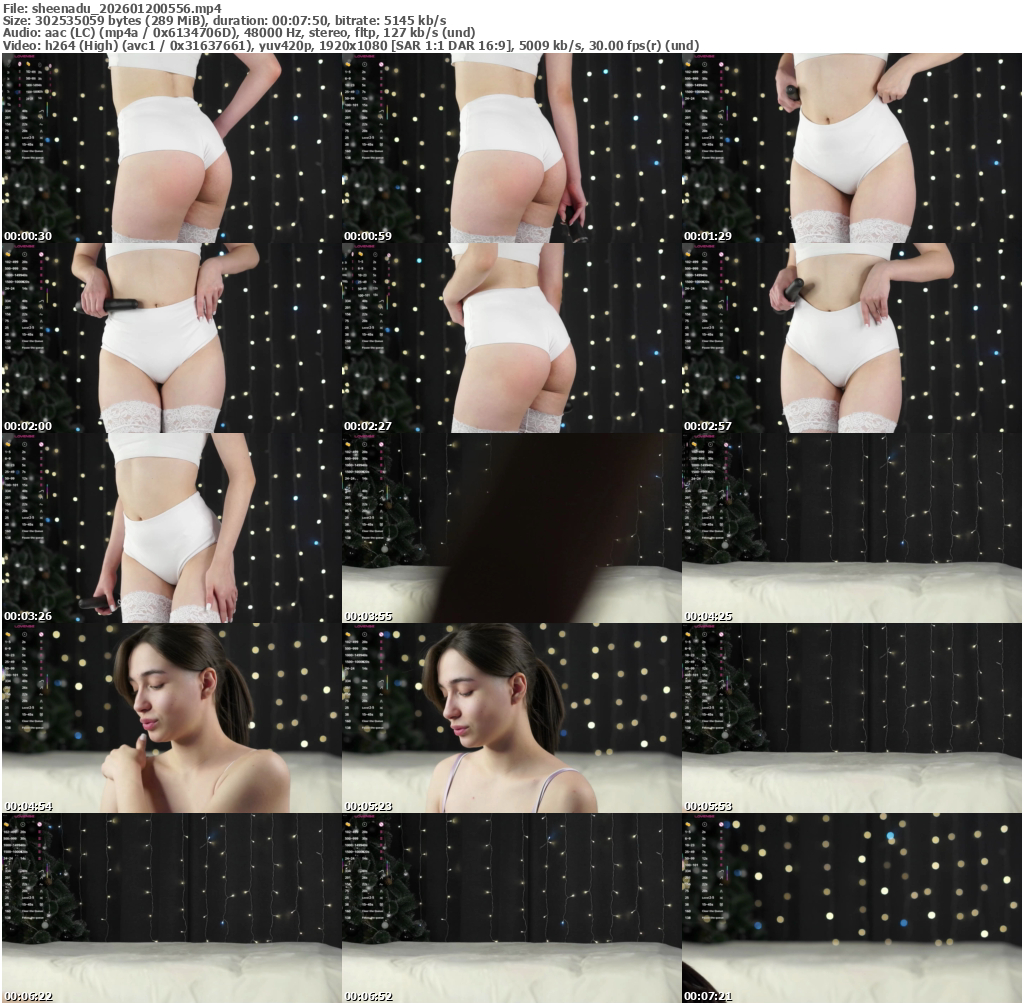Click the thumbnail at timestamp 00:00:30
The image size is (1024, 1003).
171,148
